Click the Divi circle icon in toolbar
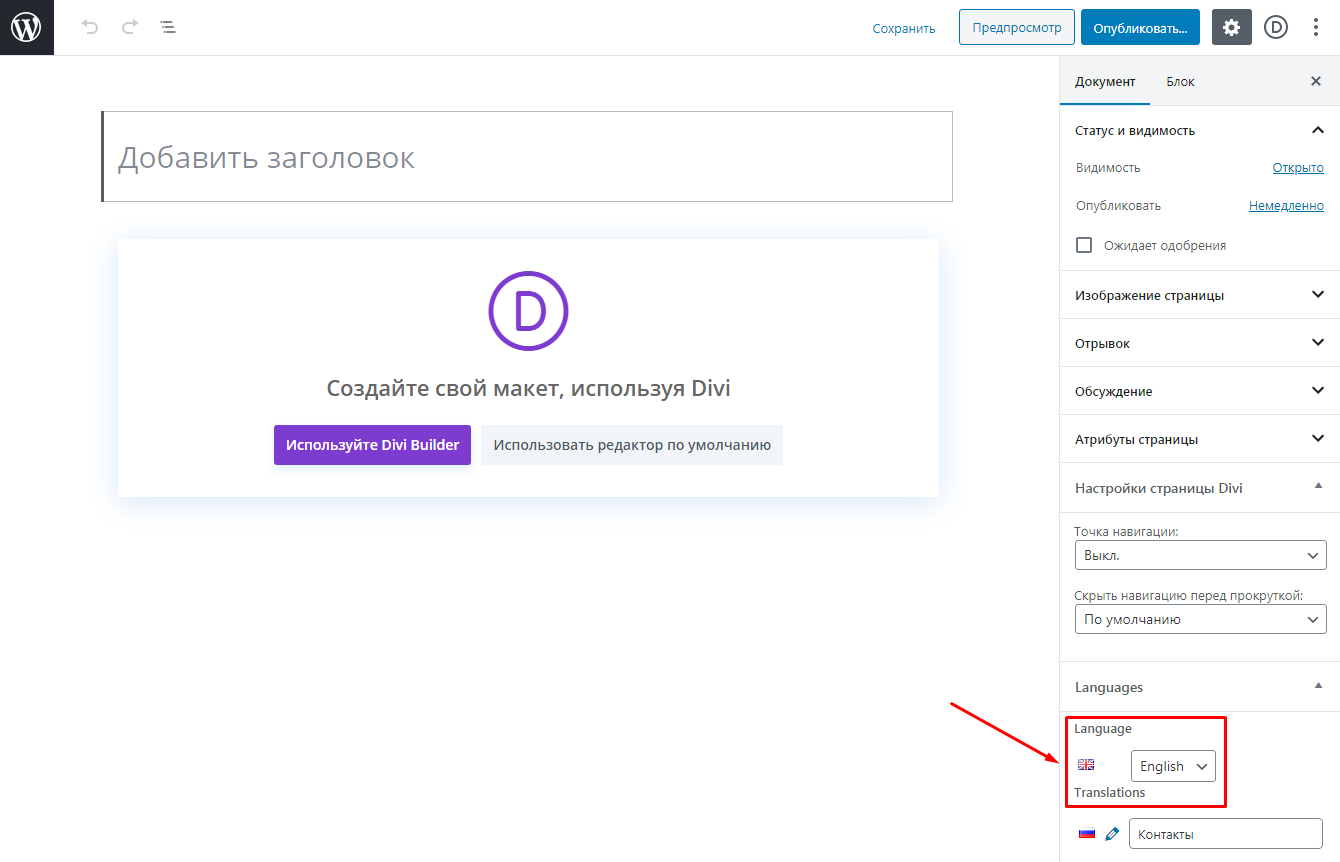This screenshot has height=862, width=1340. tap(1276, 28)
